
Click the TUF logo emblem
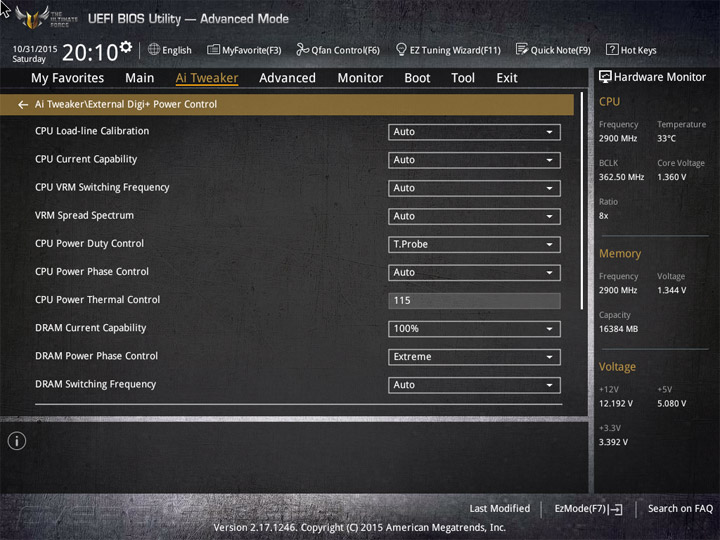pos(31,17)
